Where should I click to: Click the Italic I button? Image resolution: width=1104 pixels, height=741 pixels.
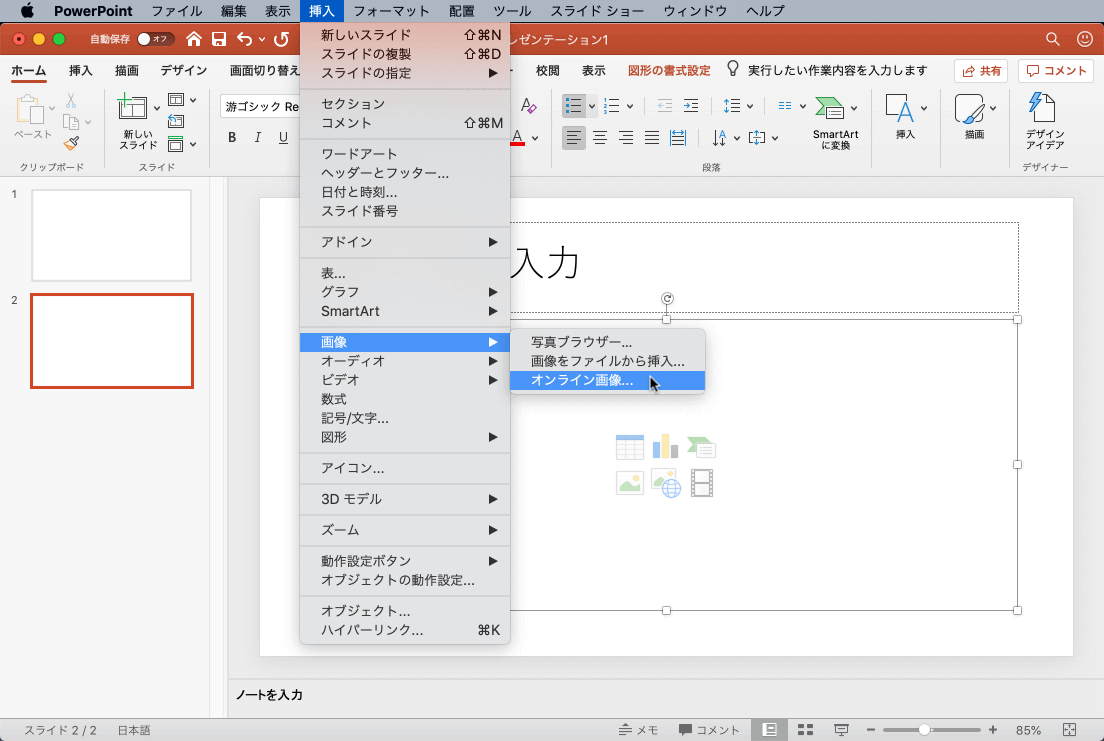coord(258,137)
